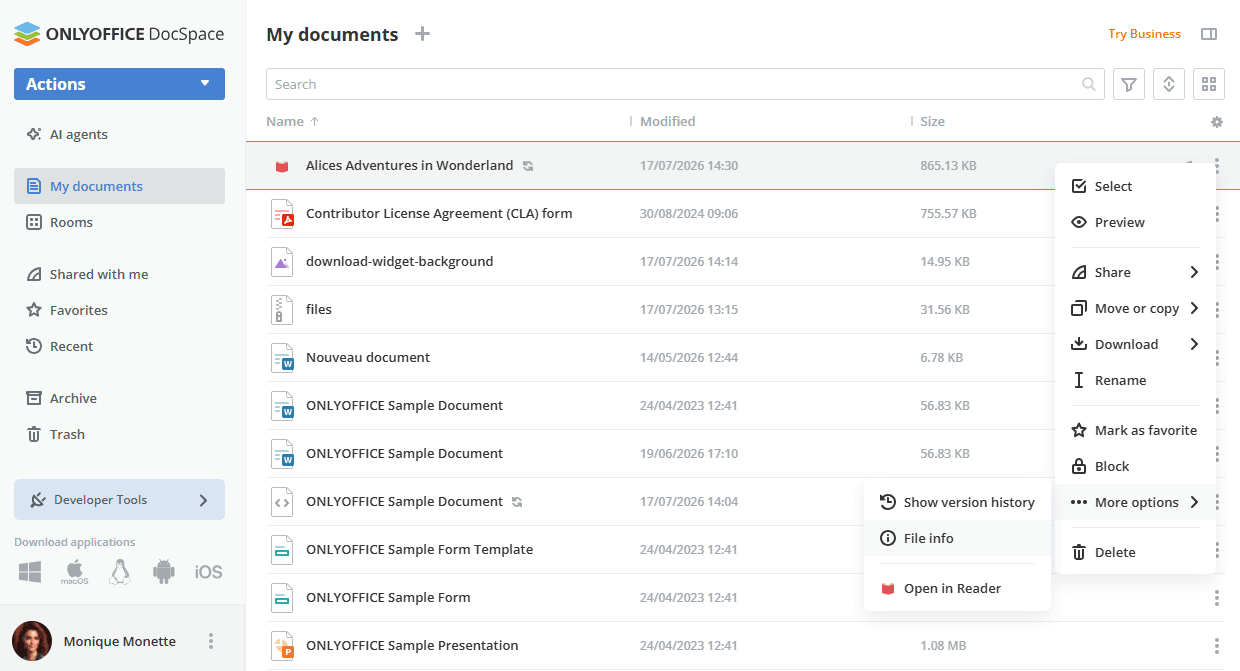Click the Try Business link
The height and width of the screenshot is (671, 1240).
[1144, 34]
